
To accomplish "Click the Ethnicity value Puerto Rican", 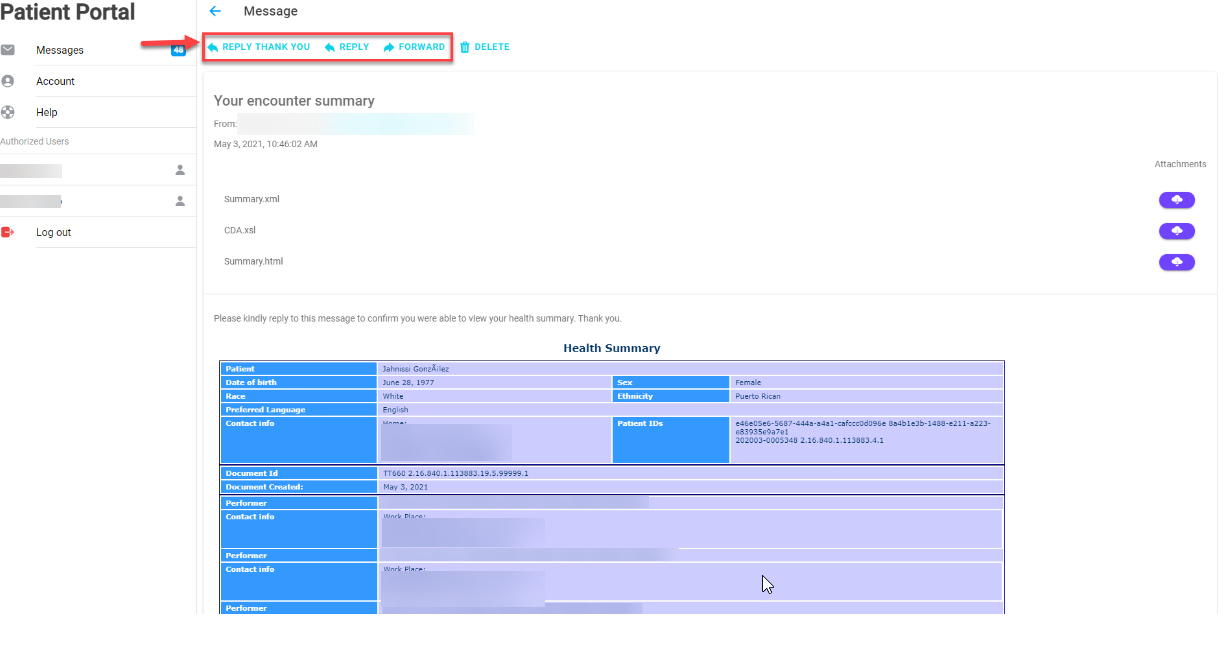I will (758, 396).
